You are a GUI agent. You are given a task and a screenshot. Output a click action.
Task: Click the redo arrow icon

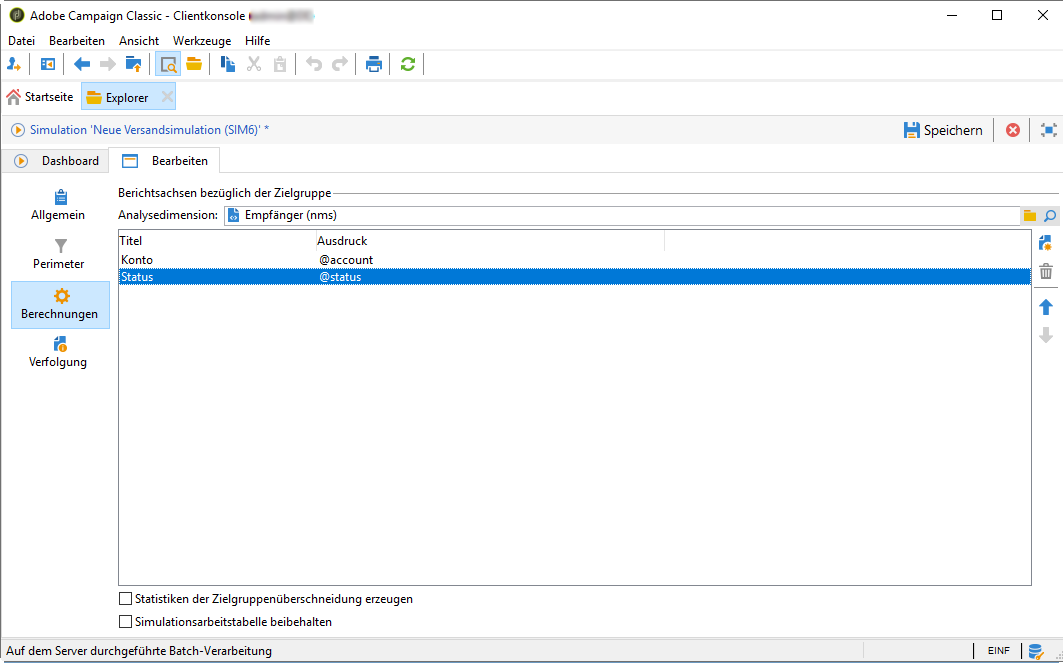pyautogui.click(x=340, y=64)
